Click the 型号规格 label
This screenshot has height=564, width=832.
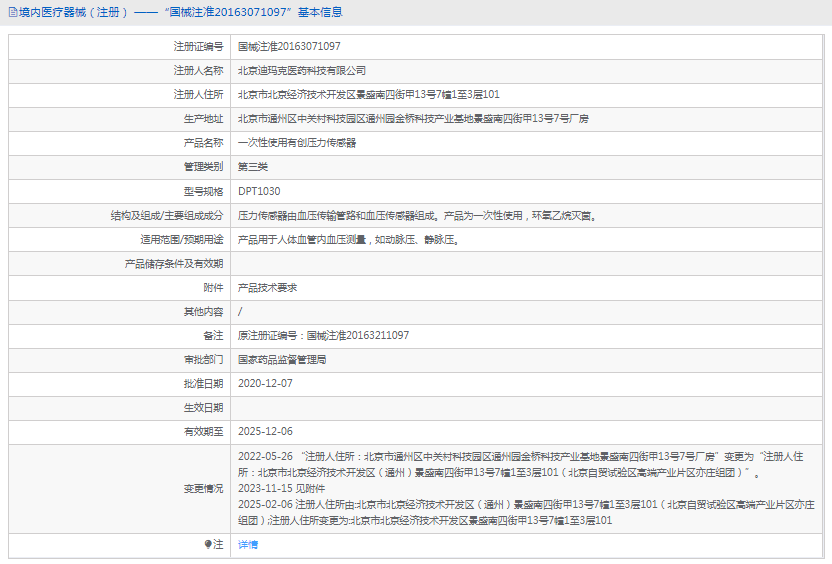204,191
